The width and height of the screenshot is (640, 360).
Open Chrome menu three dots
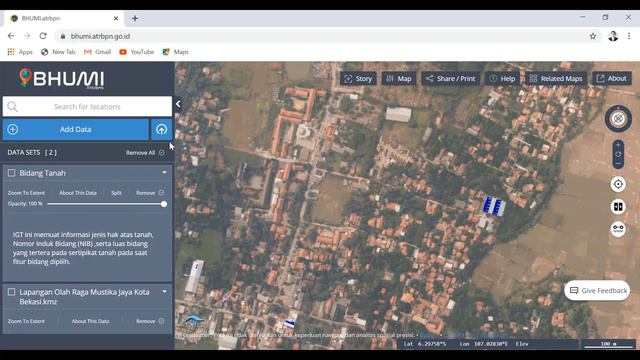click(629, 36)
